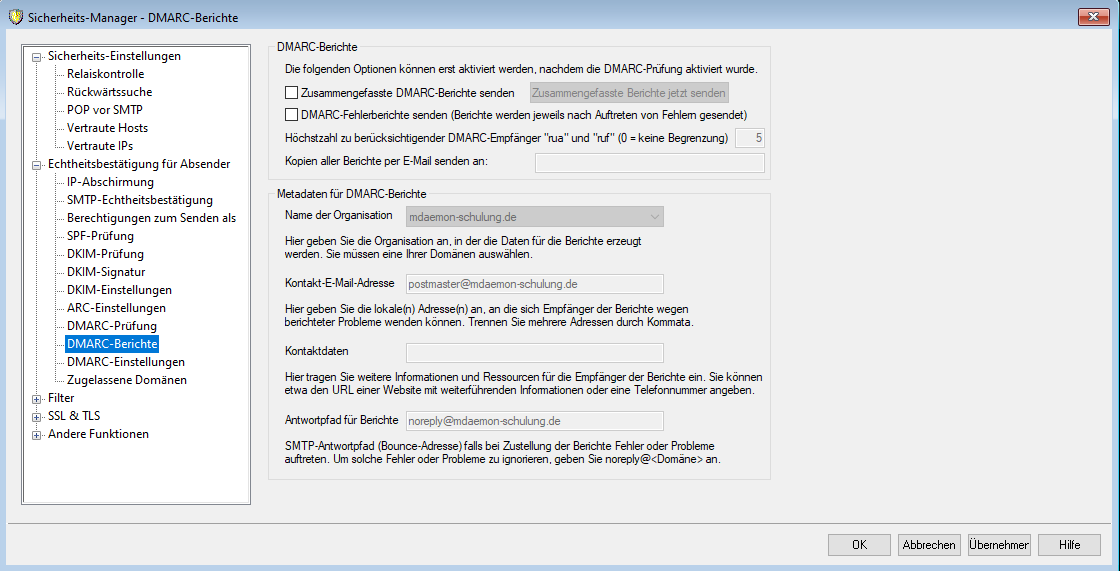Close the Sicherheits-Manager dialog window
Image resolution: width=1120 pixels, height=571 pixels.
click(x=1092, y=16)
